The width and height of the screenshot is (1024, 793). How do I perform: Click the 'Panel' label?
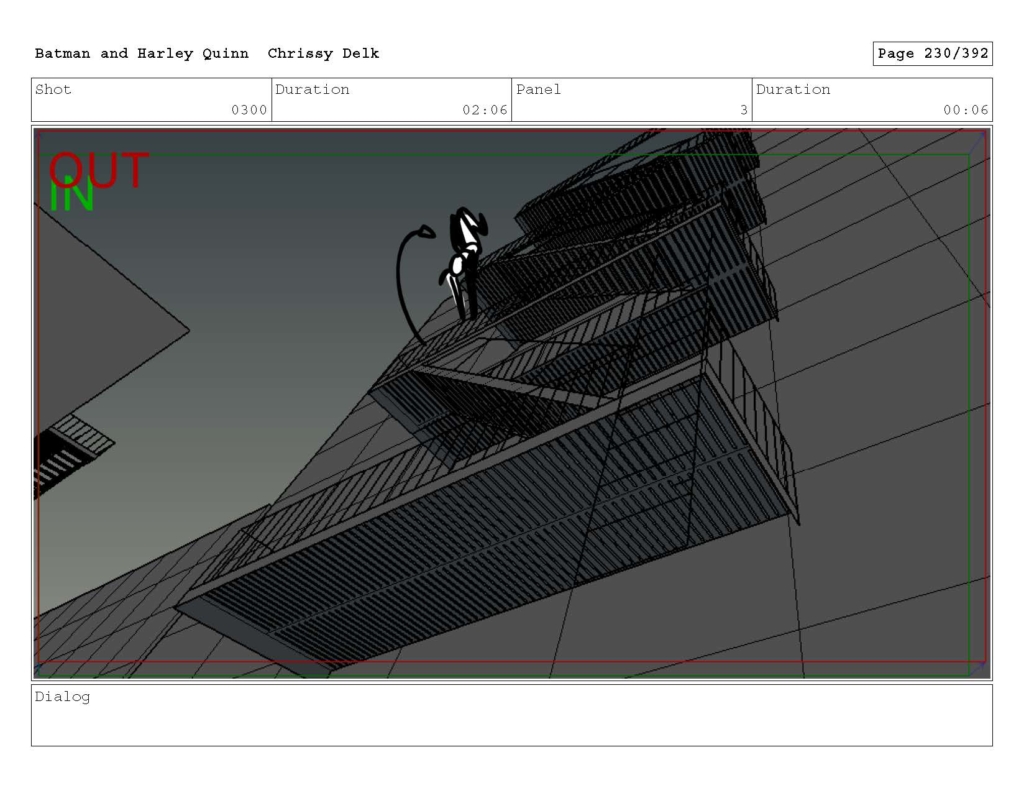point(538,89)
